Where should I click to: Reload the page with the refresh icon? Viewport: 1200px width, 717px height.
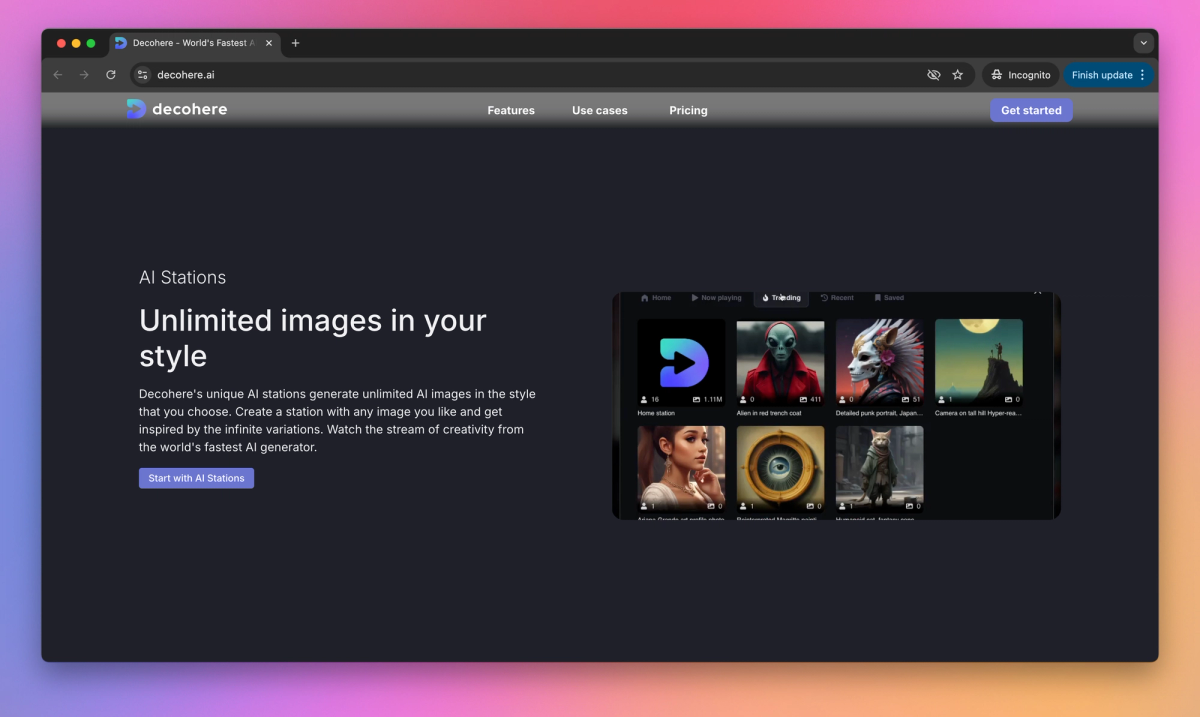tap(111, 75)
